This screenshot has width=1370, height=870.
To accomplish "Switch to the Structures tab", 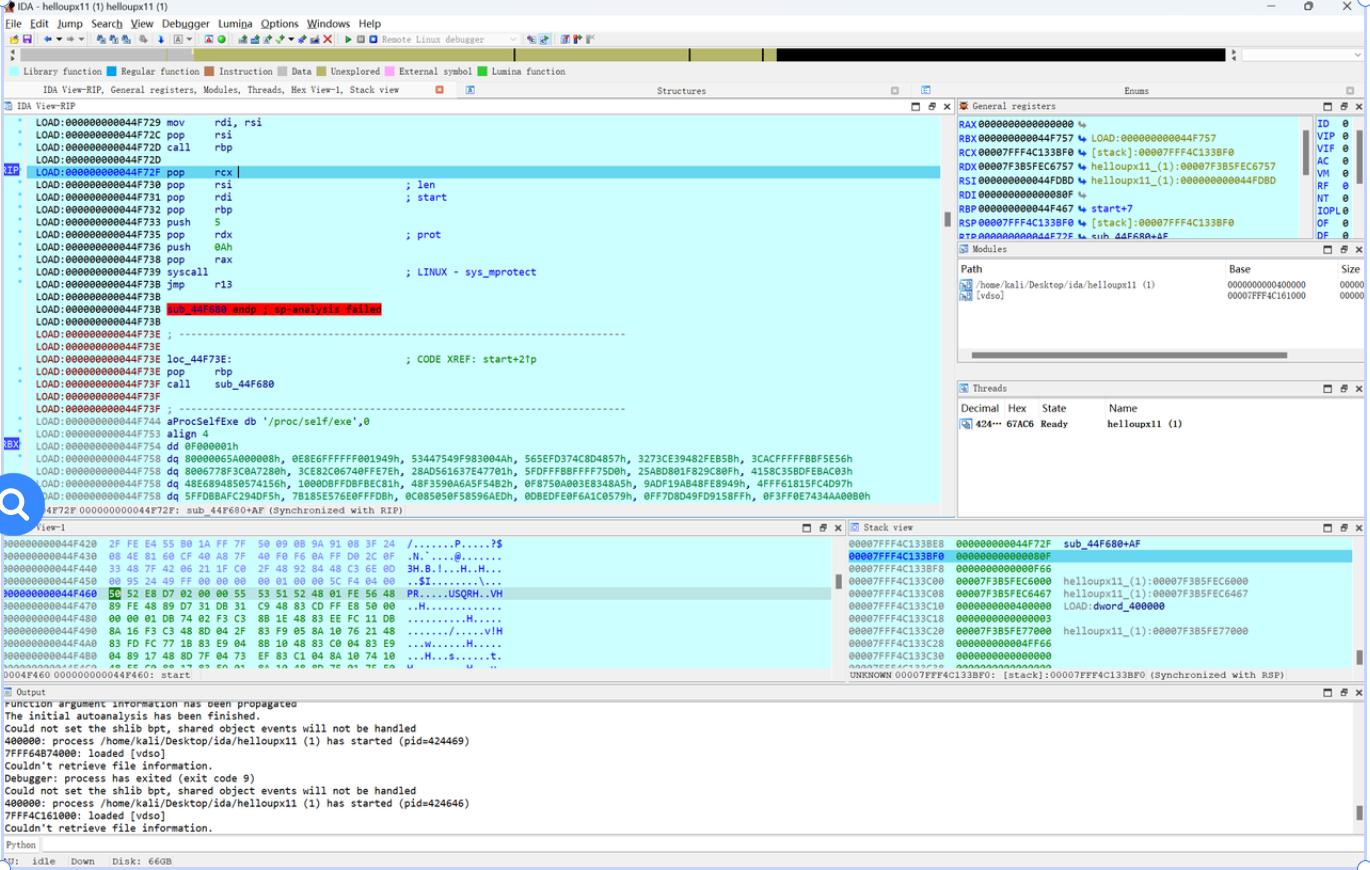I will tap(681, 90).
